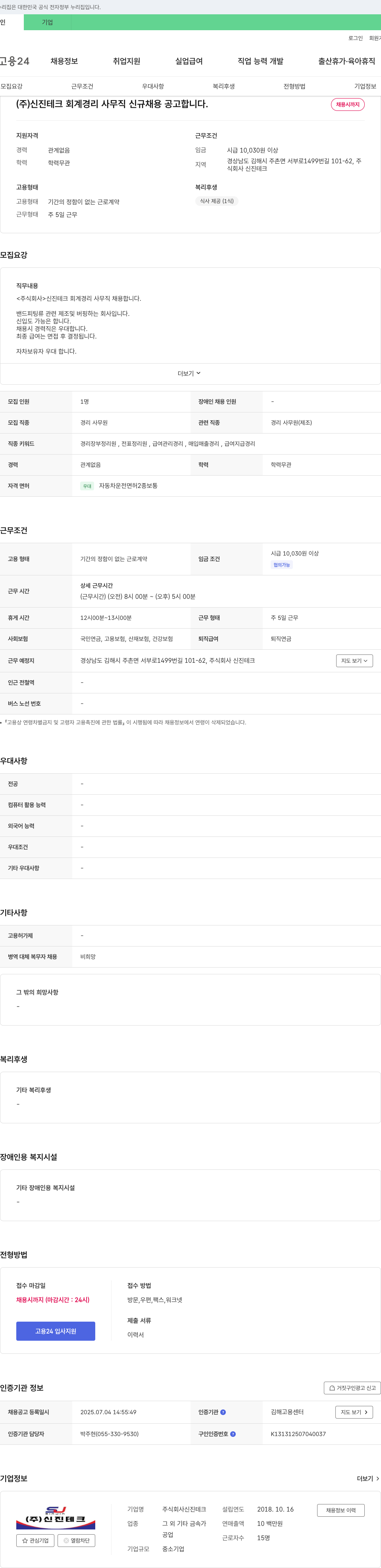Jump to the 복리후생 section tab

point(223,87)
